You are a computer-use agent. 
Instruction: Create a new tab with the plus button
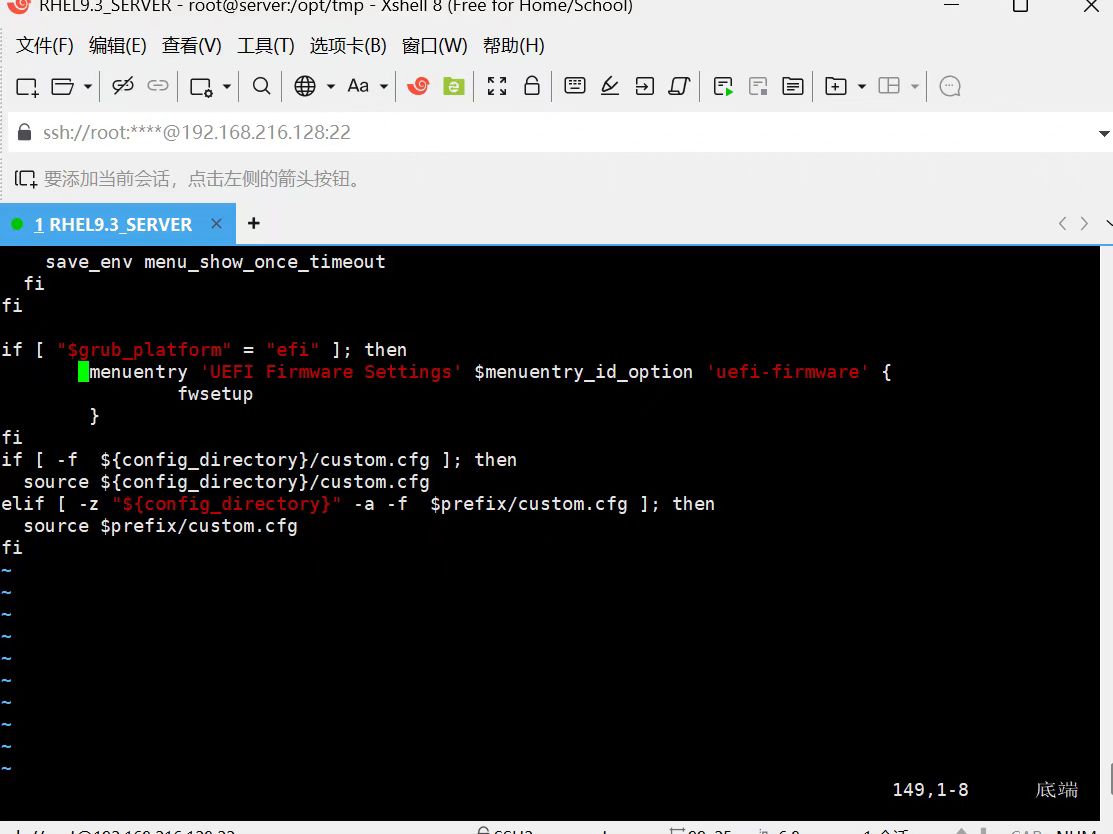click(x=253, y=224)
